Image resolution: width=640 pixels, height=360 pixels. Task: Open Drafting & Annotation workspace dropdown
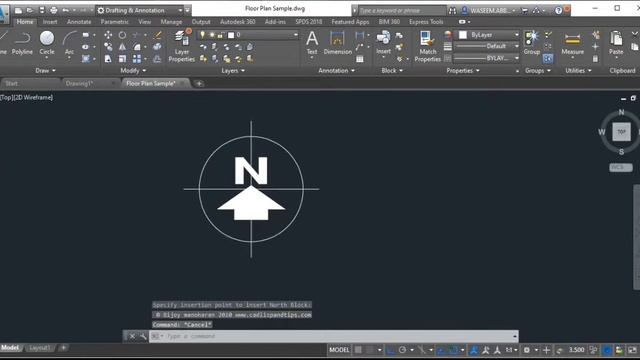point(140,10)
